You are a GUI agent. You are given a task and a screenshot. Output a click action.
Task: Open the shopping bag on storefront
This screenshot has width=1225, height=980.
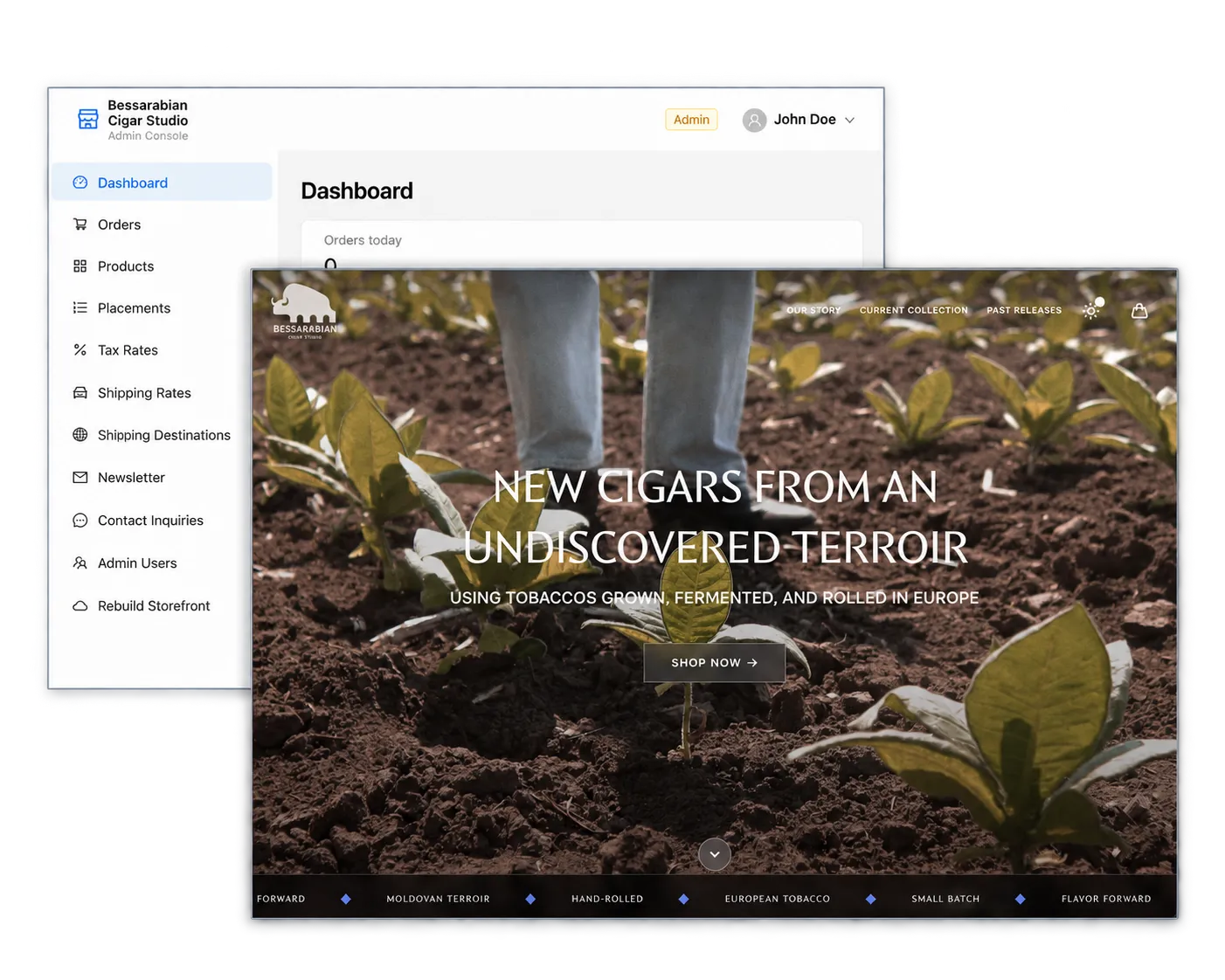pyautogui.click(x=1139, y=311)
